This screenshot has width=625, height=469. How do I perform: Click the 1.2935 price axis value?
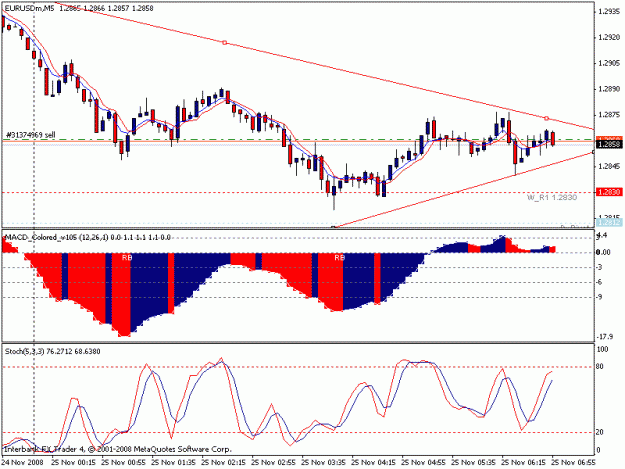(609, 12)
